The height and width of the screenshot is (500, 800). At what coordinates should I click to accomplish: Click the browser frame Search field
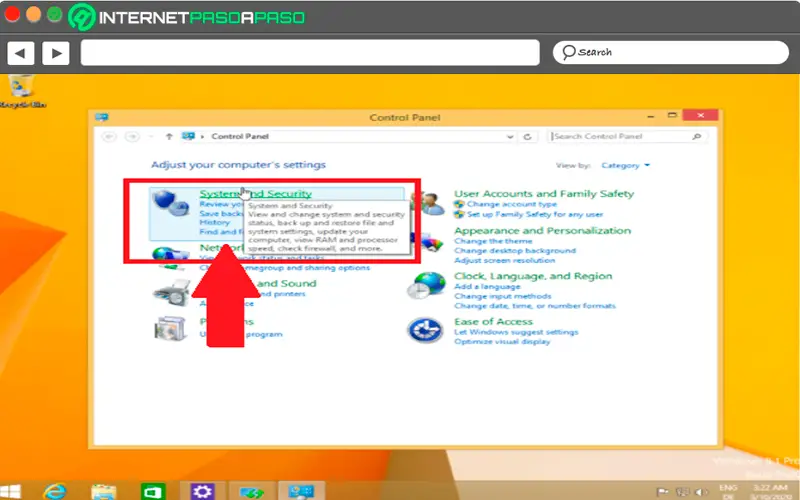point(670,52)
